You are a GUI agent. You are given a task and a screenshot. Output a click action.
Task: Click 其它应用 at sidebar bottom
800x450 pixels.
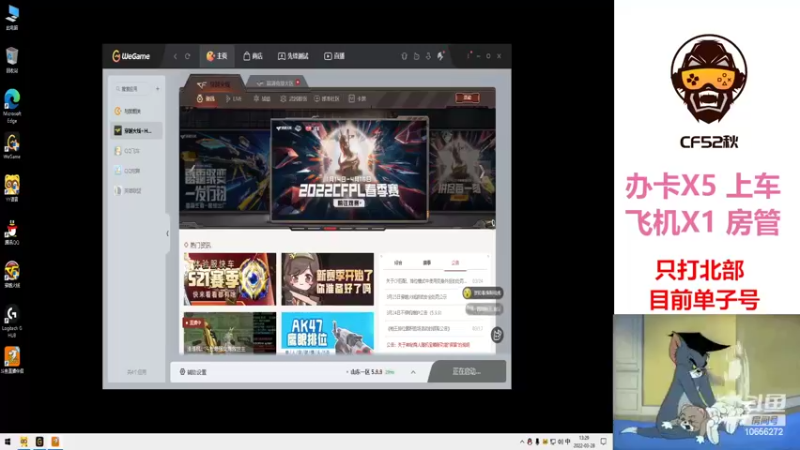pyautogui.click(x=137, y=372)
